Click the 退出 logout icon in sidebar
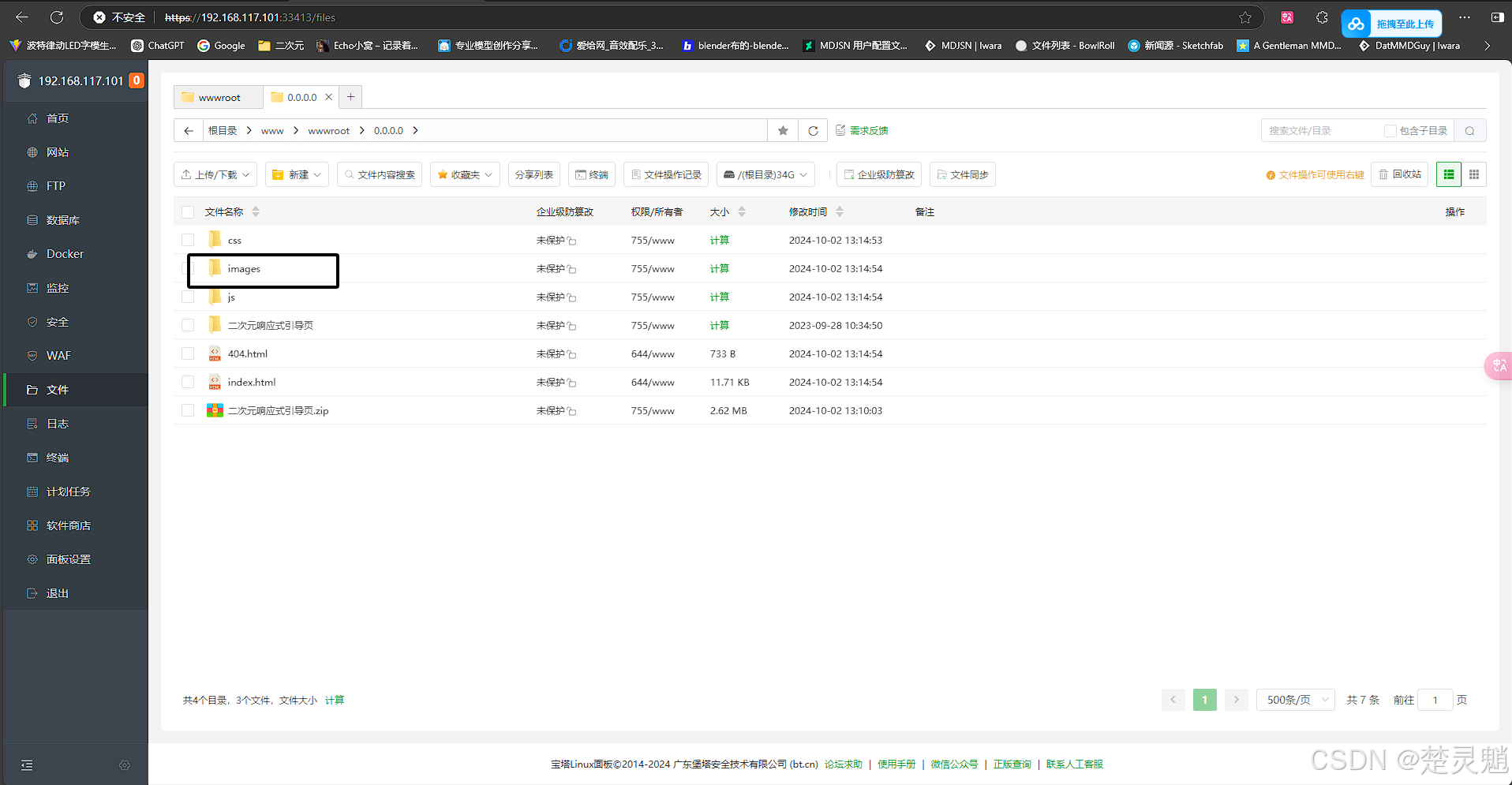This screenshot has width=1512, height=785. coord(32,593)
